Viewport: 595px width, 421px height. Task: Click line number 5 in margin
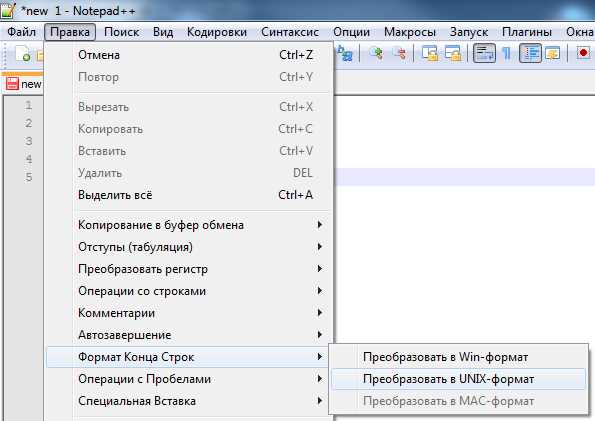tap(29, 177)
